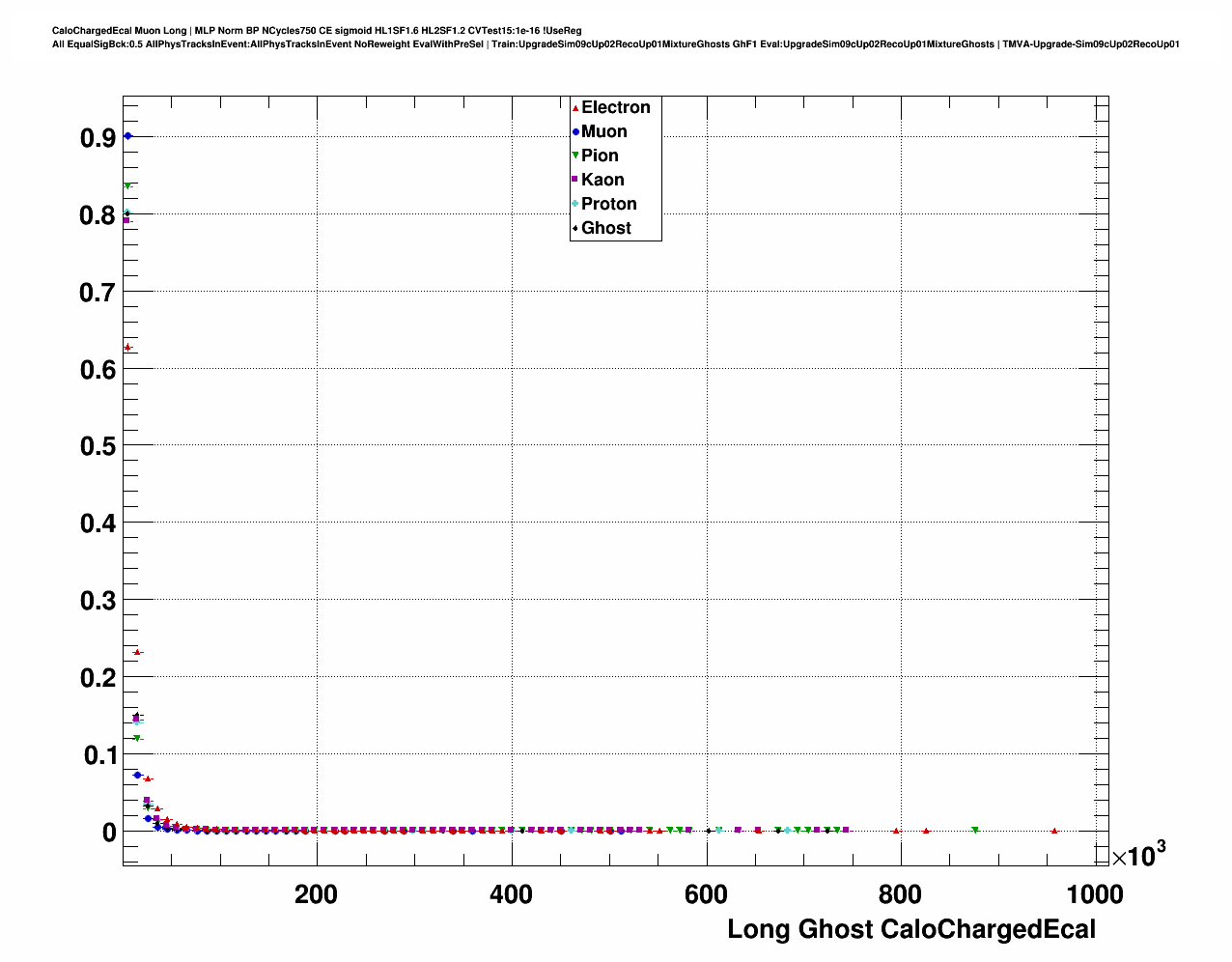This screenshot has width=1232, height=962.
Task: Click the 1000 x-axis tick label
Action: (x=1094, y=894)
